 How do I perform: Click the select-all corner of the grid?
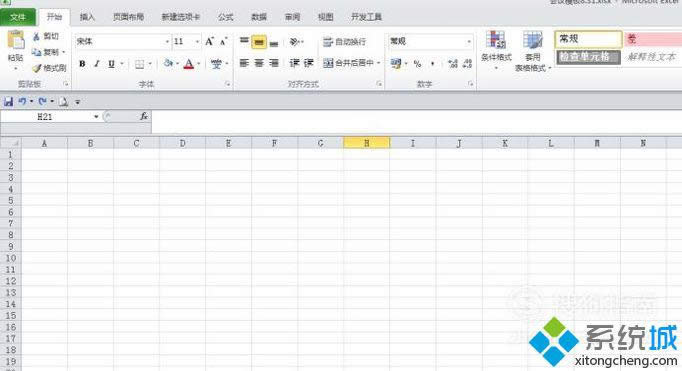pyautogui.click(x=11, y=143)
